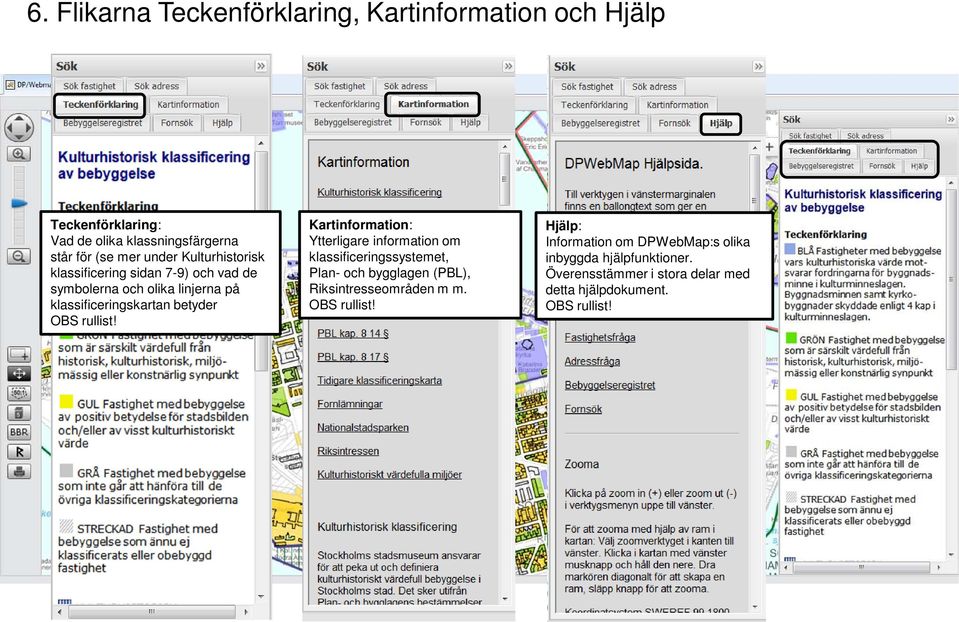Open Fornsök tab in leftmost Sök panel
The image size is (959, 622).
(177, 123)
